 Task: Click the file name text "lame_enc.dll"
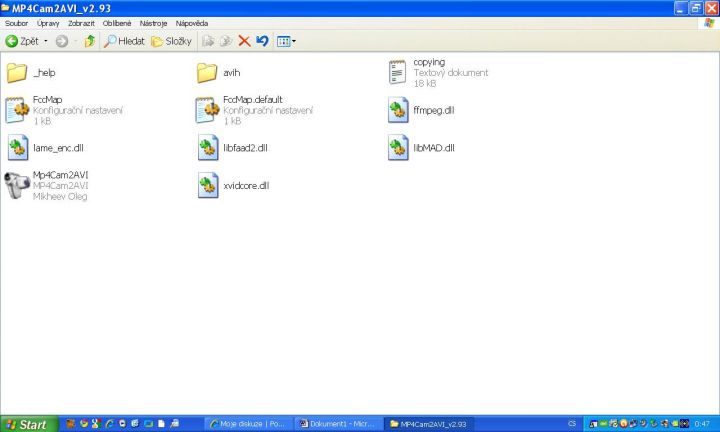[x=58, y=148]
